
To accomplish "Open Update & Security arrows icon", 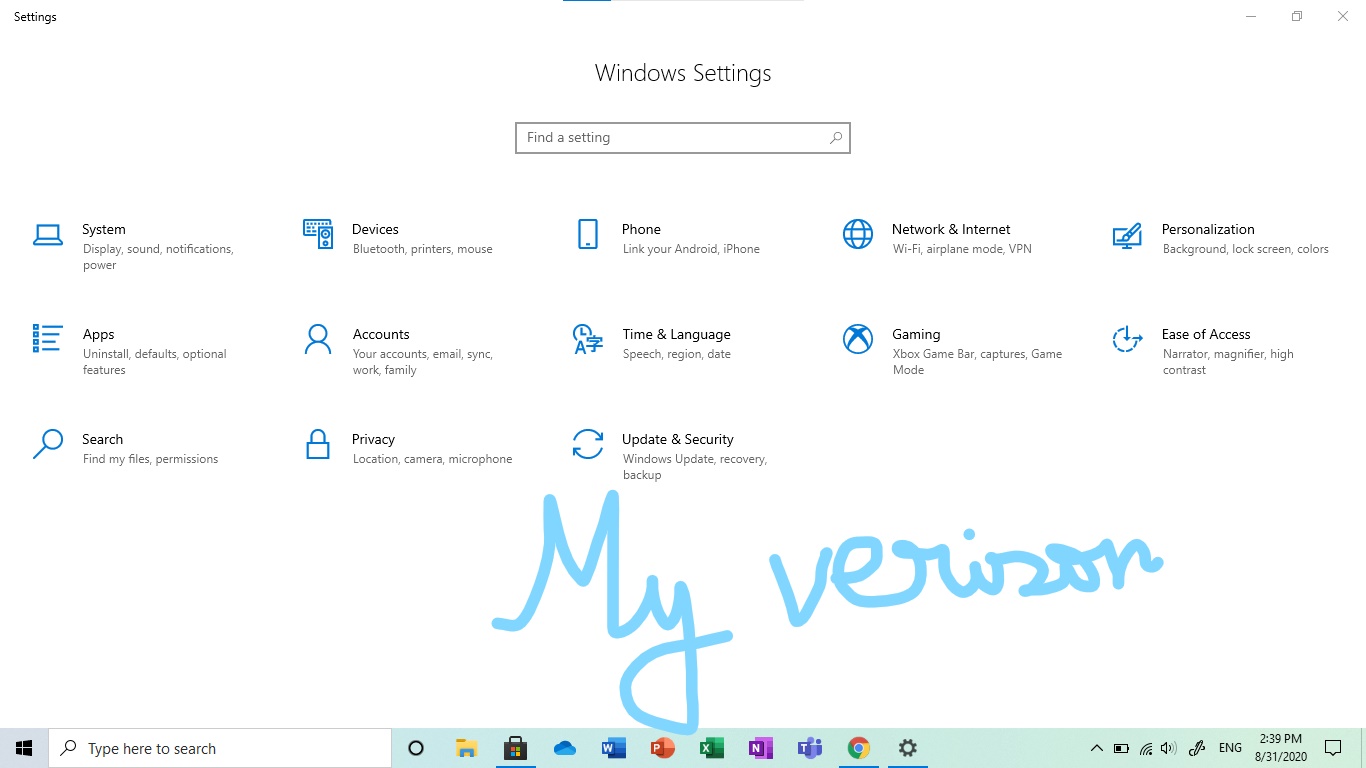I will point(588,444).
